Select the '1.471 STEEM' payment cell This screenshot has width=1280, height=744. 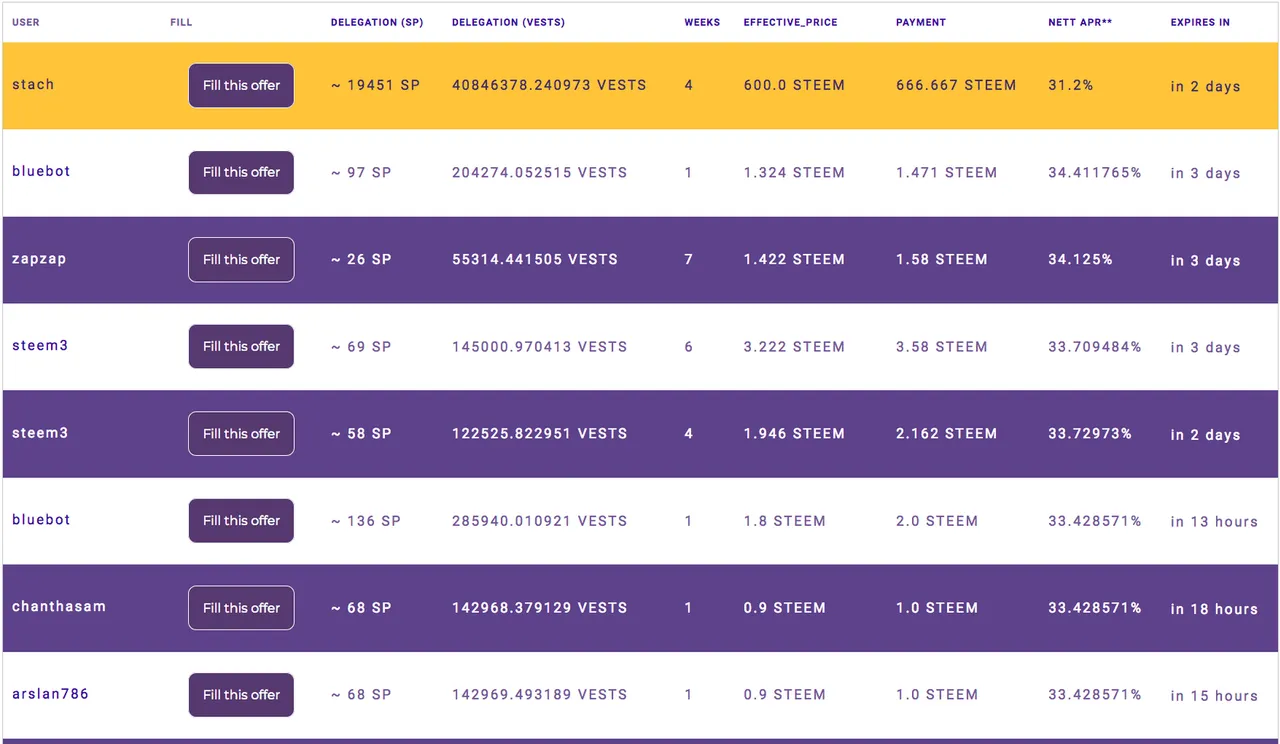click(946, 173)
